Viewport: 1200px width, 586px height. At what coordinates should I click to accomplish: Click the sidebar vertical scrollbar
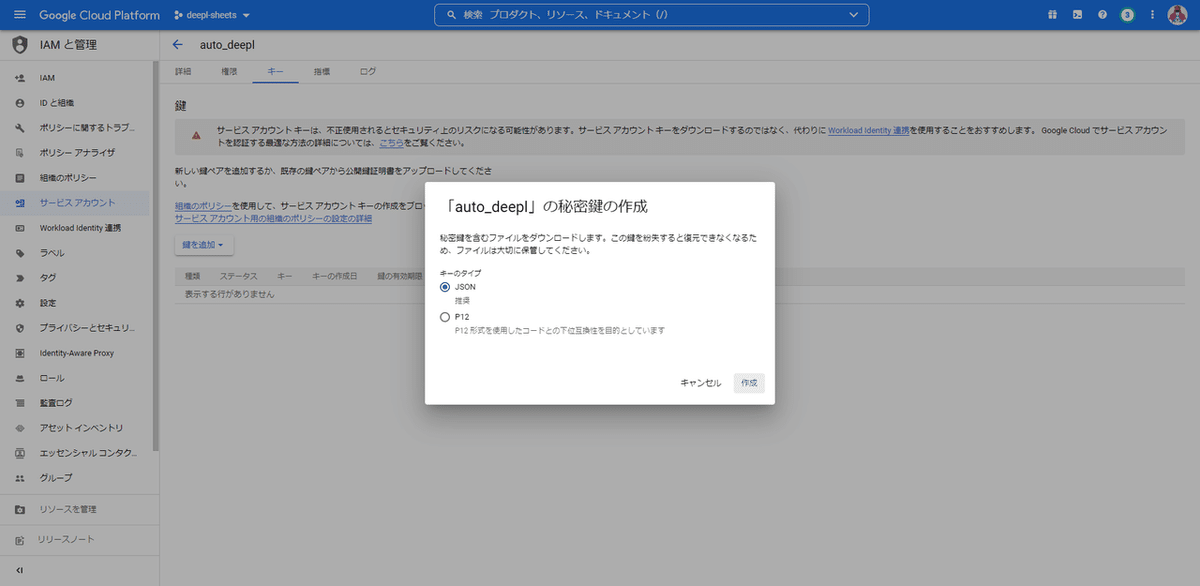(155, 255)
